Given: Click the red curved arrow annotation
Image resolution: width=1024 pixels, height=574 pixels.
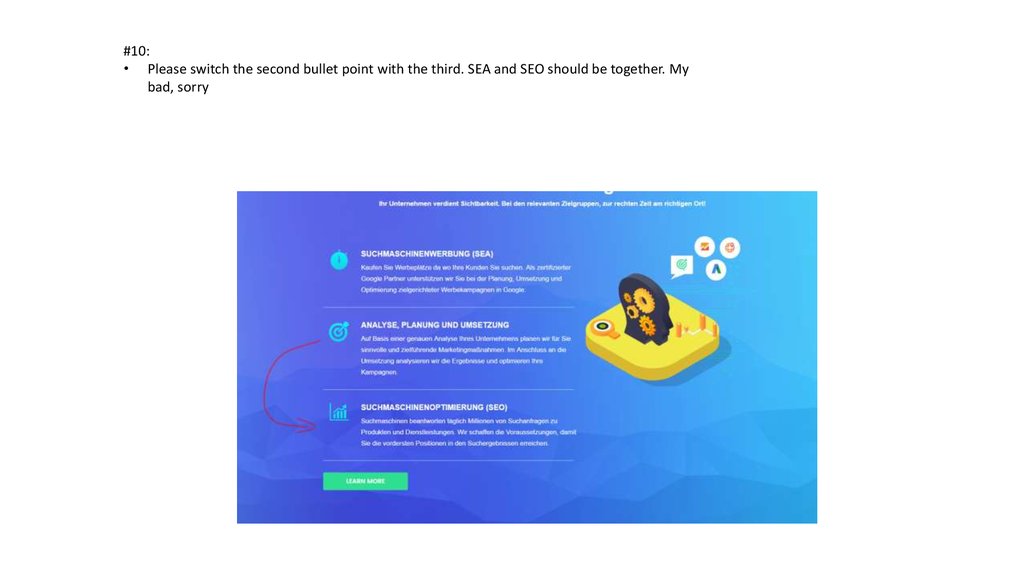Looking at the screenshot, I should [289, 387].
